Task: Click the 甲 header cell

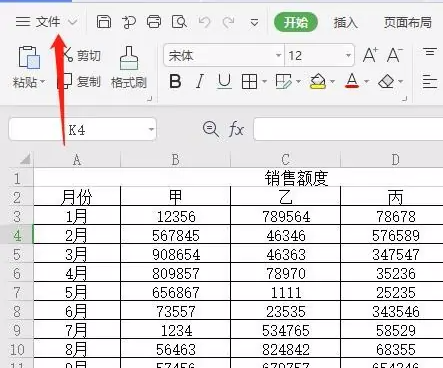Action: pyautogui.click(x=175, y=197)
